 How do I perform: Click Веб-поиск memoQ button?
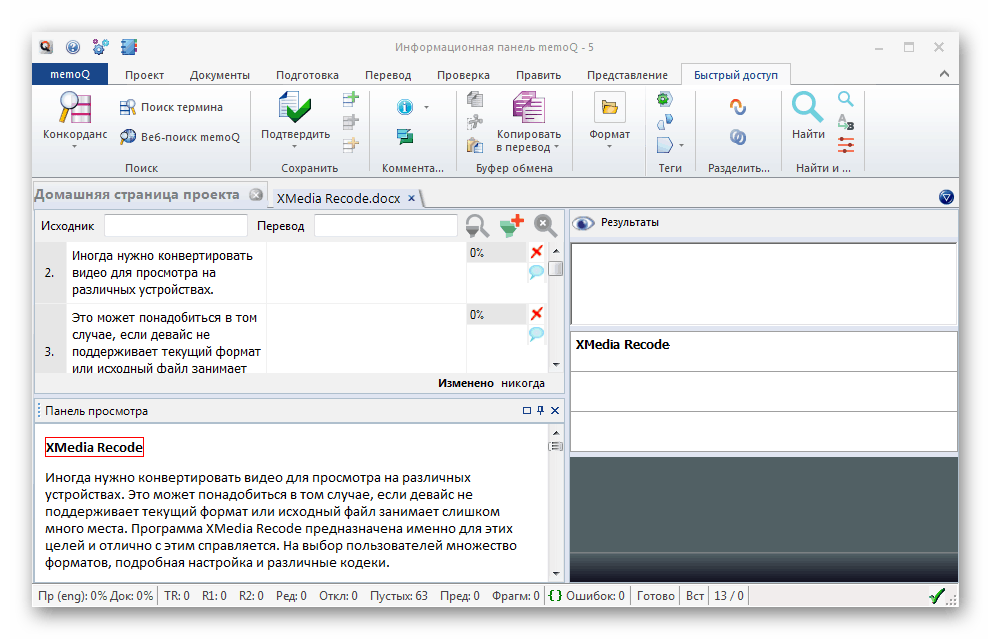coord(179,137)
